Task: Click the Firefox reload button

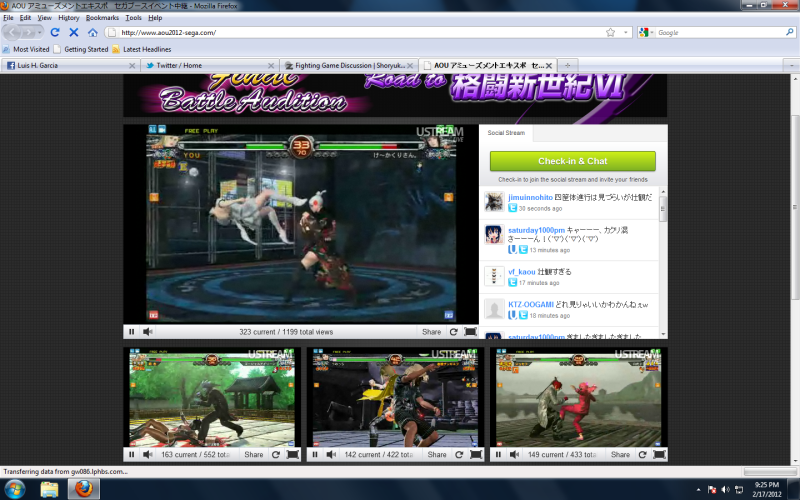Action: tap(55, 32)
